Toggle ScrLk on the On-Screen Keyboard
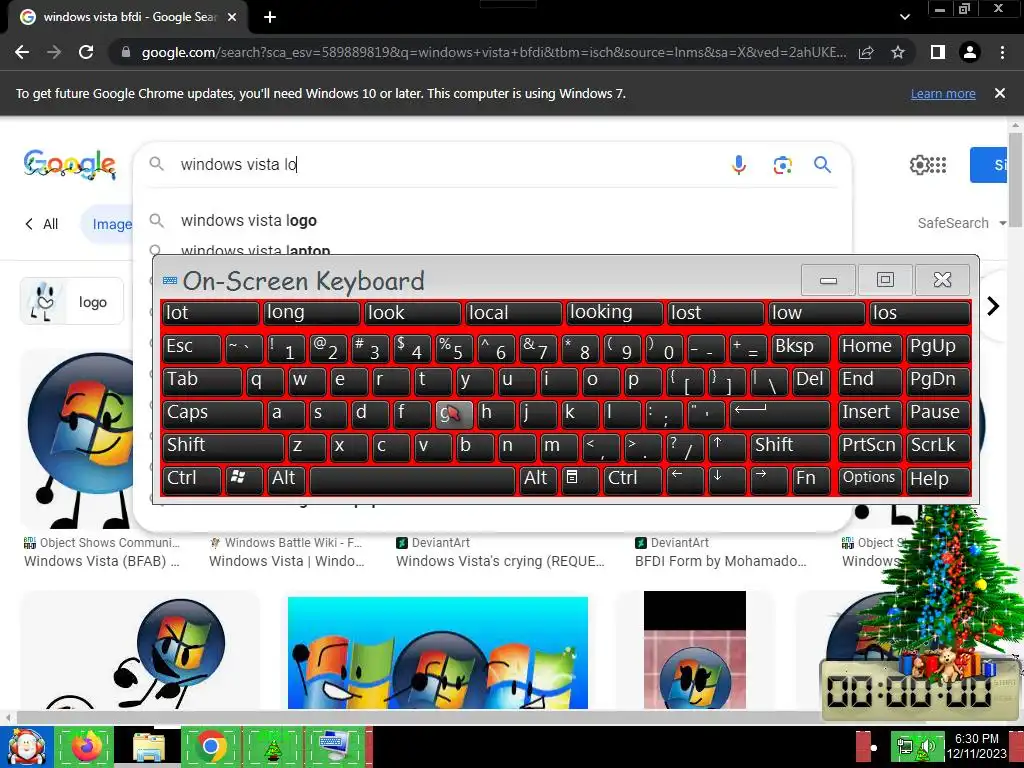1024x768 pixels. (x=938, y=446)
